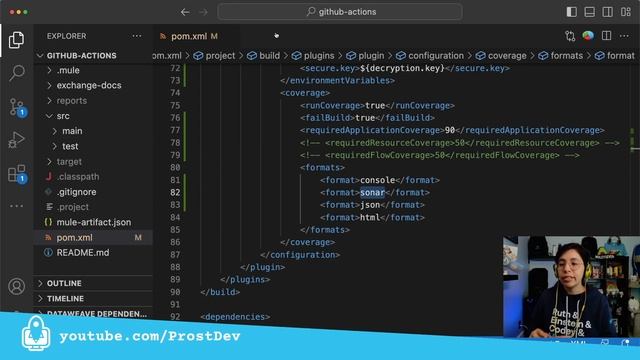Go forward using the navigation arrow
This screenshot has width=640, height=360.
tap(203, 12)
